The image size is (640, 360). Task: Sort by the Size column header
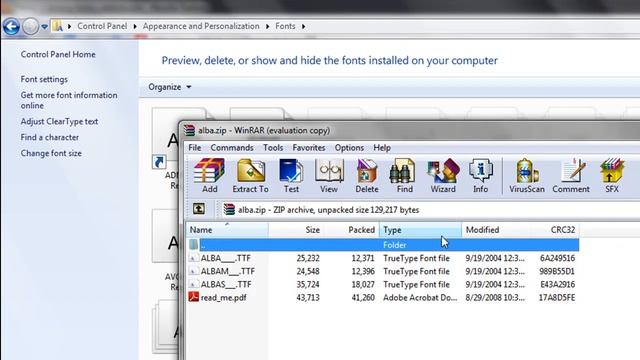point(296,230)
